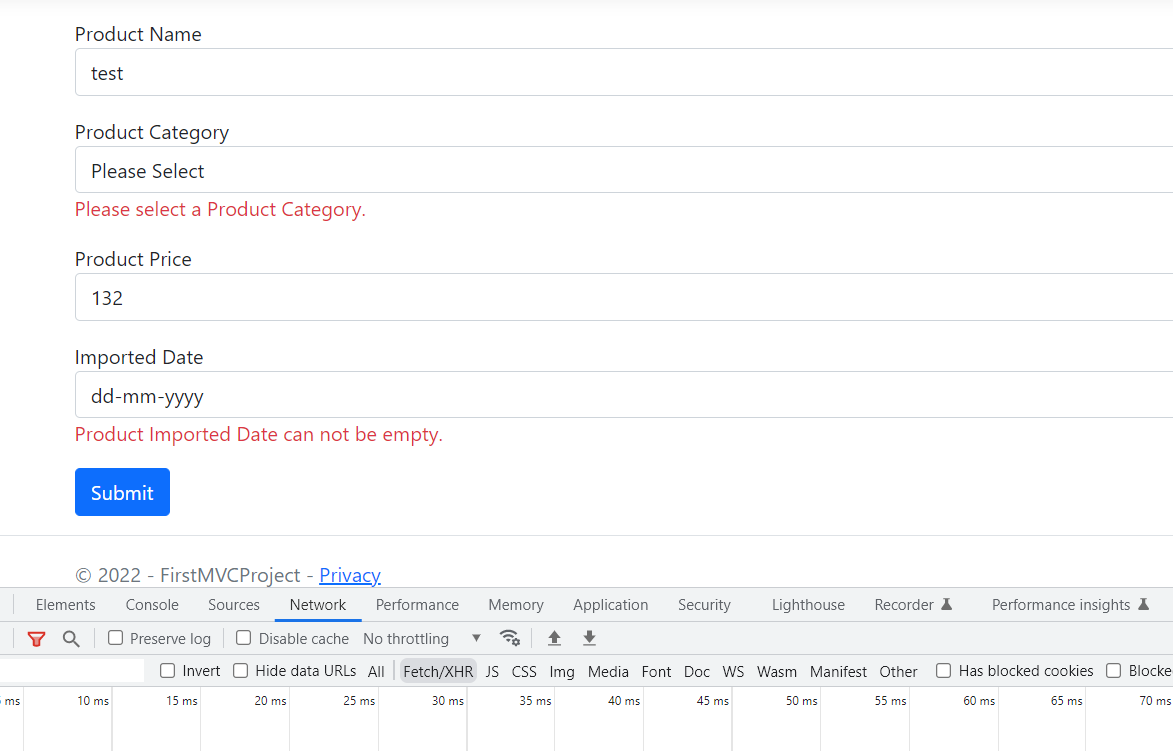Screen dimensions: 1173x751
Task: Open network conditions settings icon
Action: click(510, 638)
